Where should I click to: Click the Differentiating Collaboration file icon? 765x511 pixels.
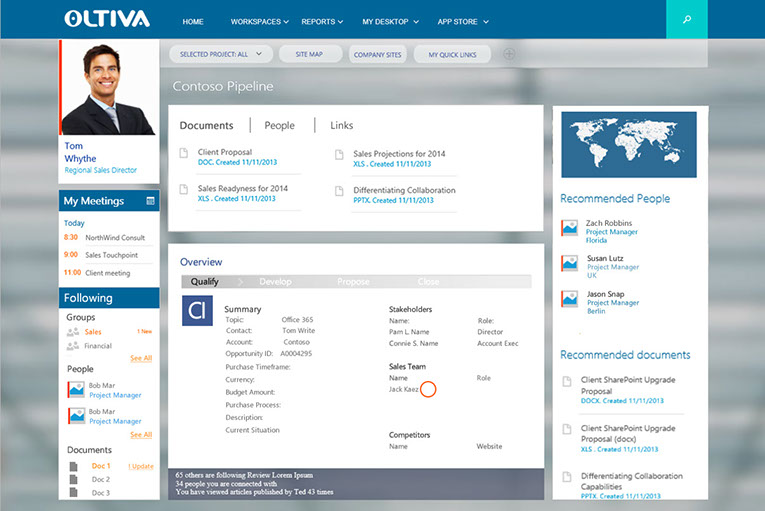[x=339, y=190]
